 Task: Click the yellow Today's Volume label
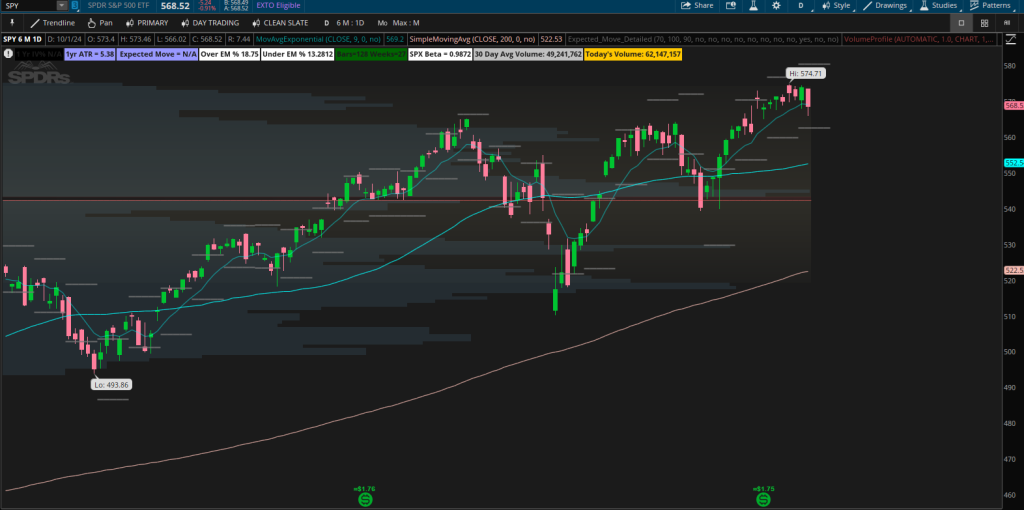click(x=632, y=53)
